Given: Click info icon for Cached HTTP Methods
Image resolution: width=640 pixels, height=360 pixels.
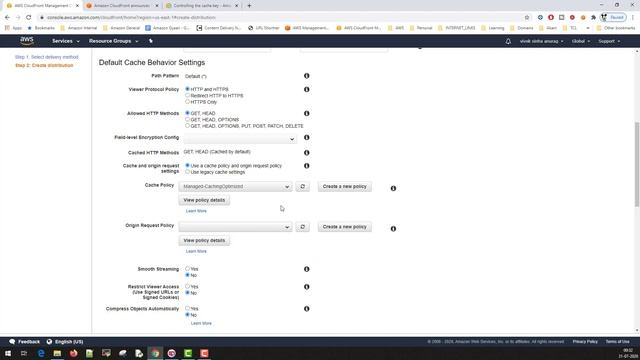Looking at the screenshot, I should click(307, 153).
